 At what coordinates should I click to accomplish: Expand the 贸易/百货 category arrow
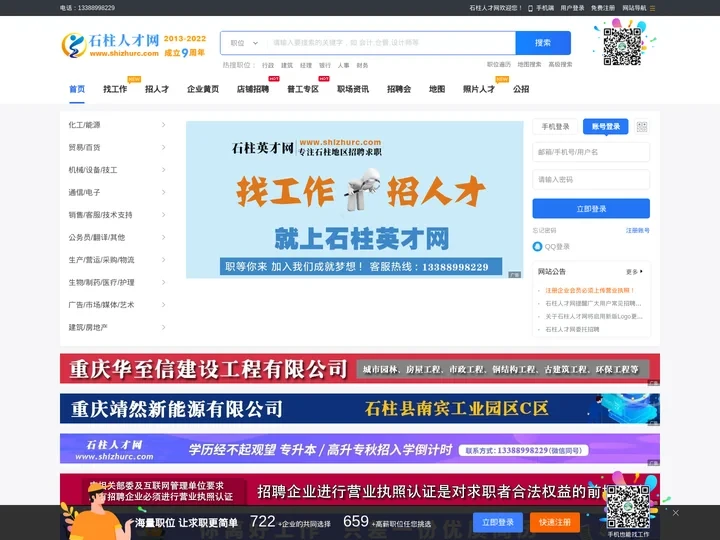pos(163,147)
